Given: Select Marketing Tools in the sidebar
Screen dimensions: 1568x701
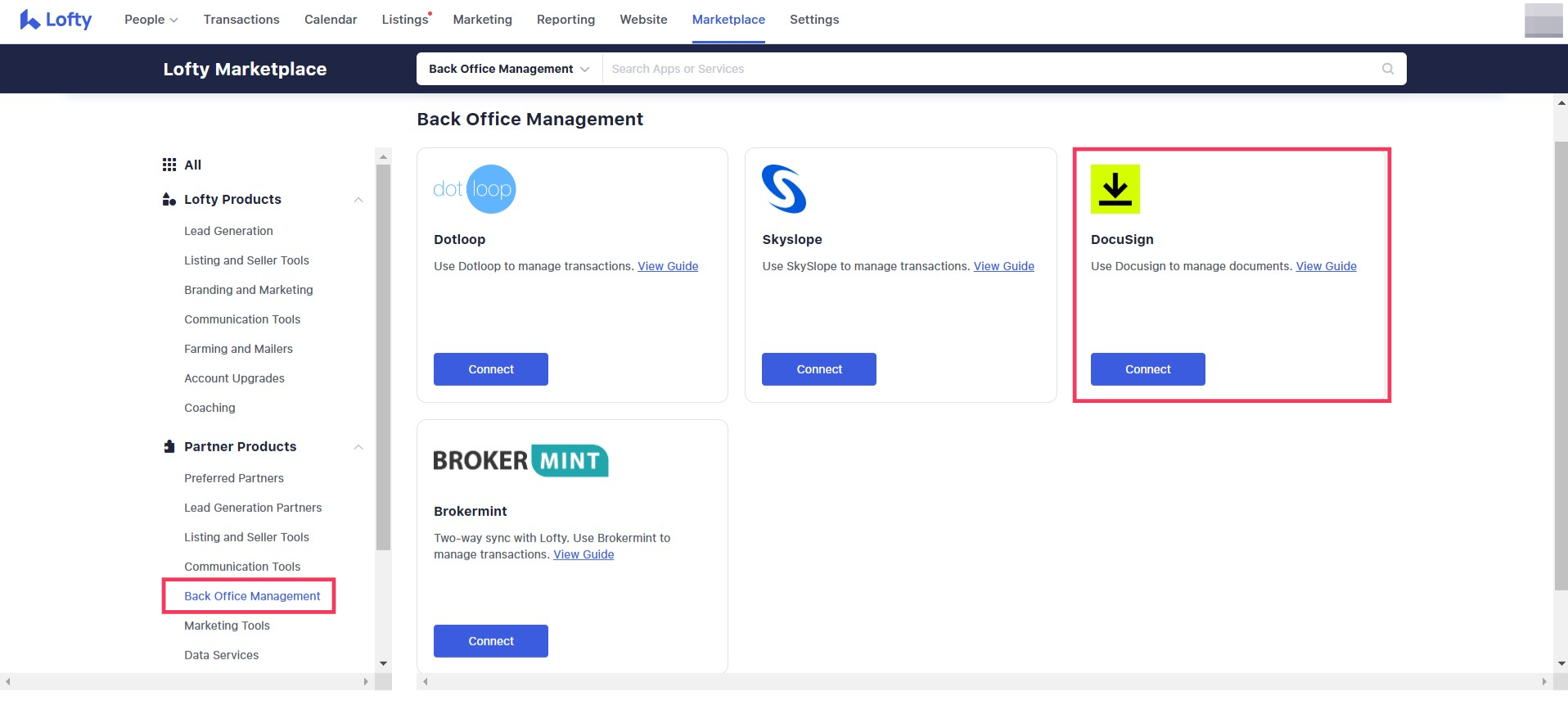Looking at the screenshot, I should [227, 626].
